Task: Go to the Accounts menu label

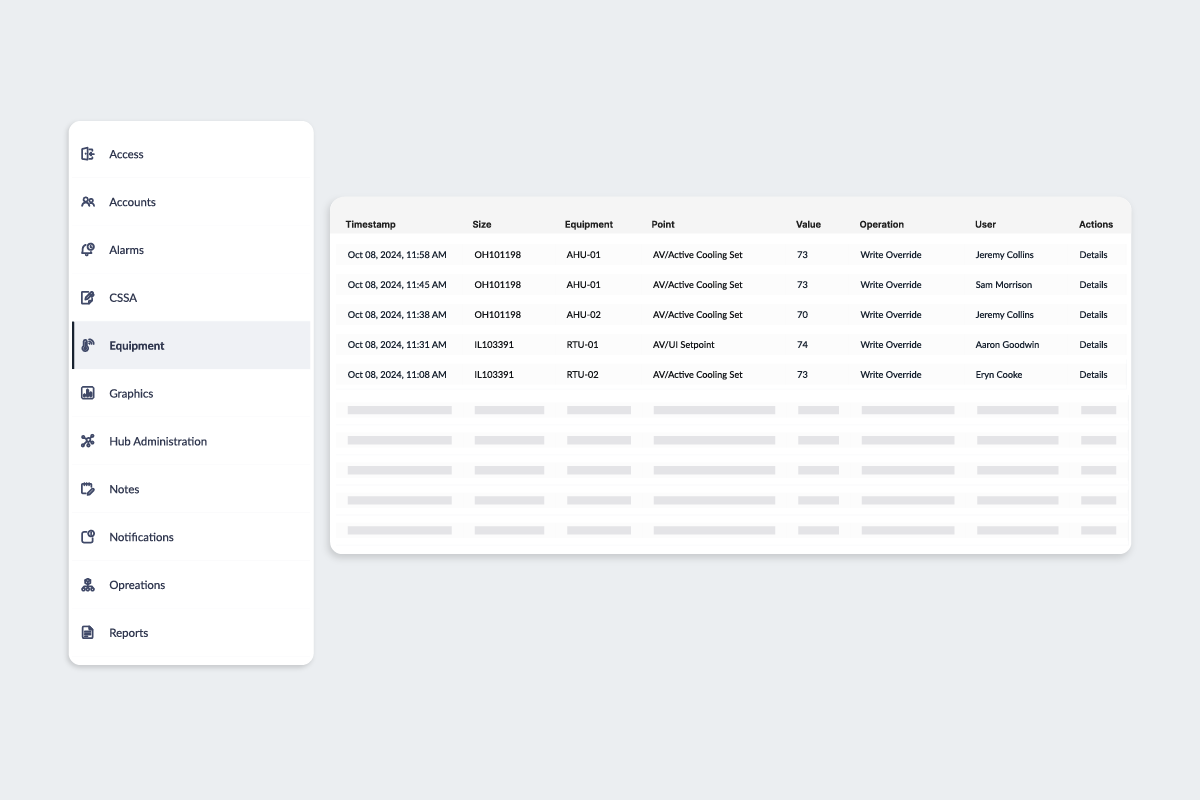Action: coord(132,202)
